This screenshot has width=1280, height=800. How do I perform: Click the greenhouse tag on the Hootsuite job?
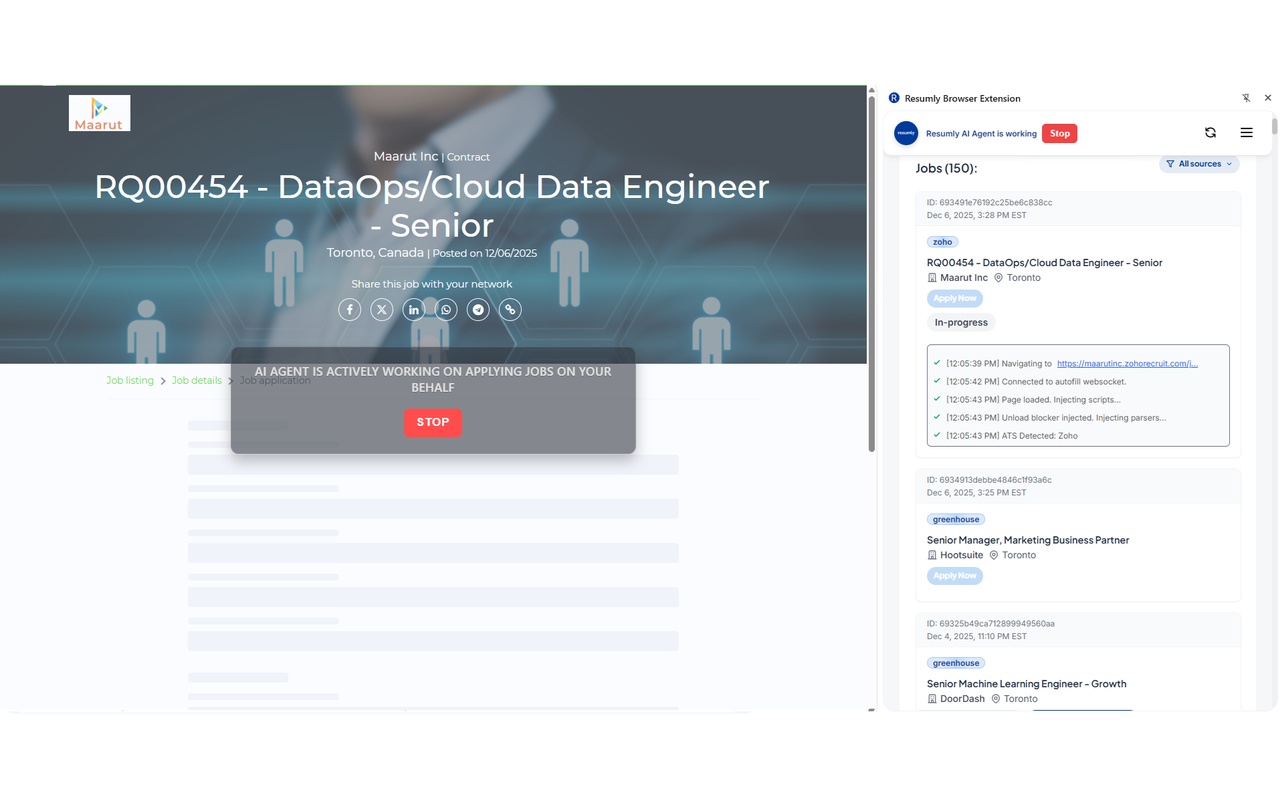956,520
